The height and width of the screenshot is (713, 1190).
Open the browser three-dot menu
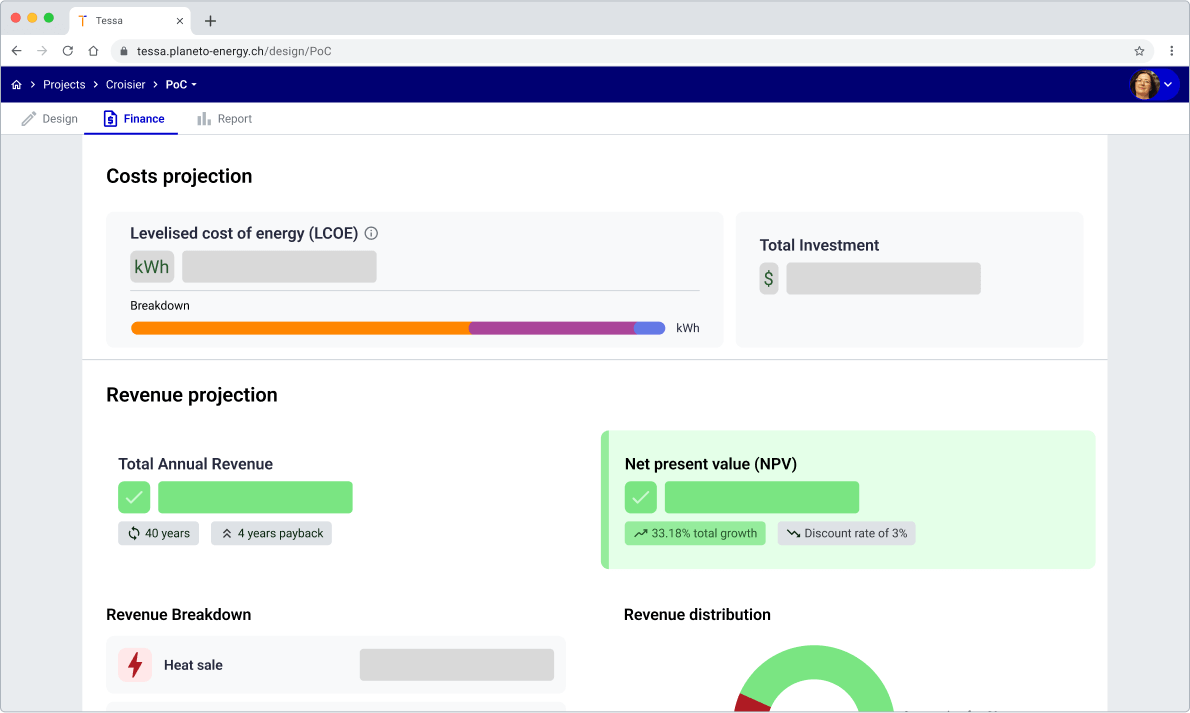click(x=1171, y=51)
